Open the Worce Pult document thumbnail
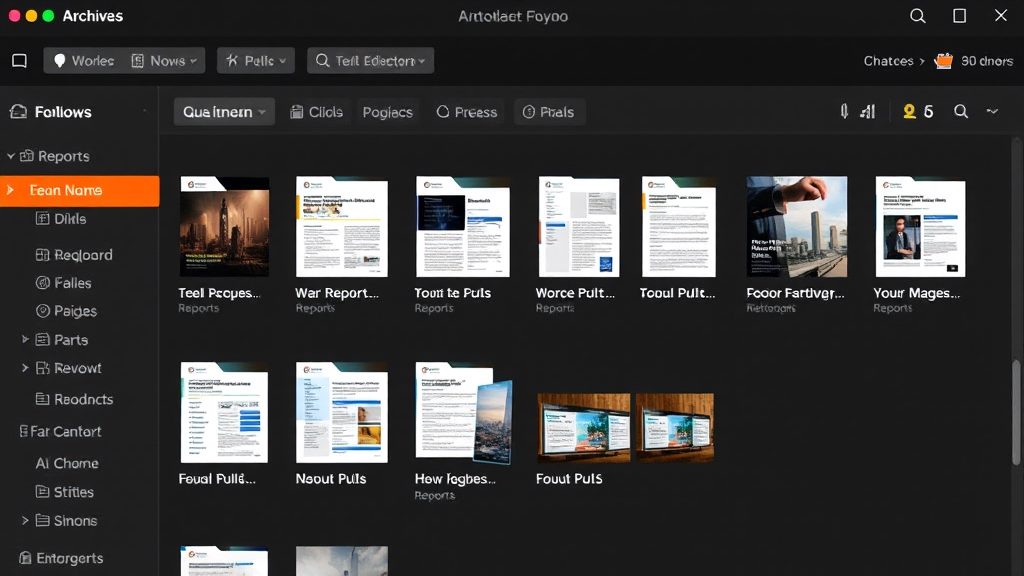 coord(579,227)
